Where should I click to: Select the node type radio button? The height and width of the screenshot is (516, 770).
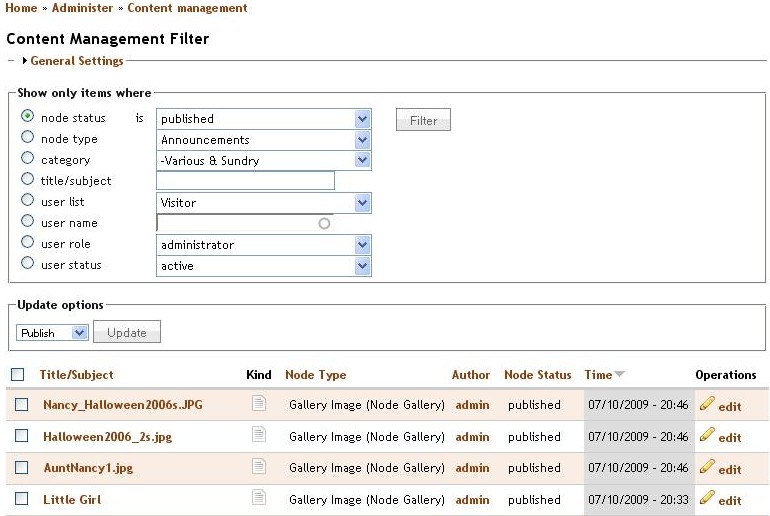click(28, 138)
